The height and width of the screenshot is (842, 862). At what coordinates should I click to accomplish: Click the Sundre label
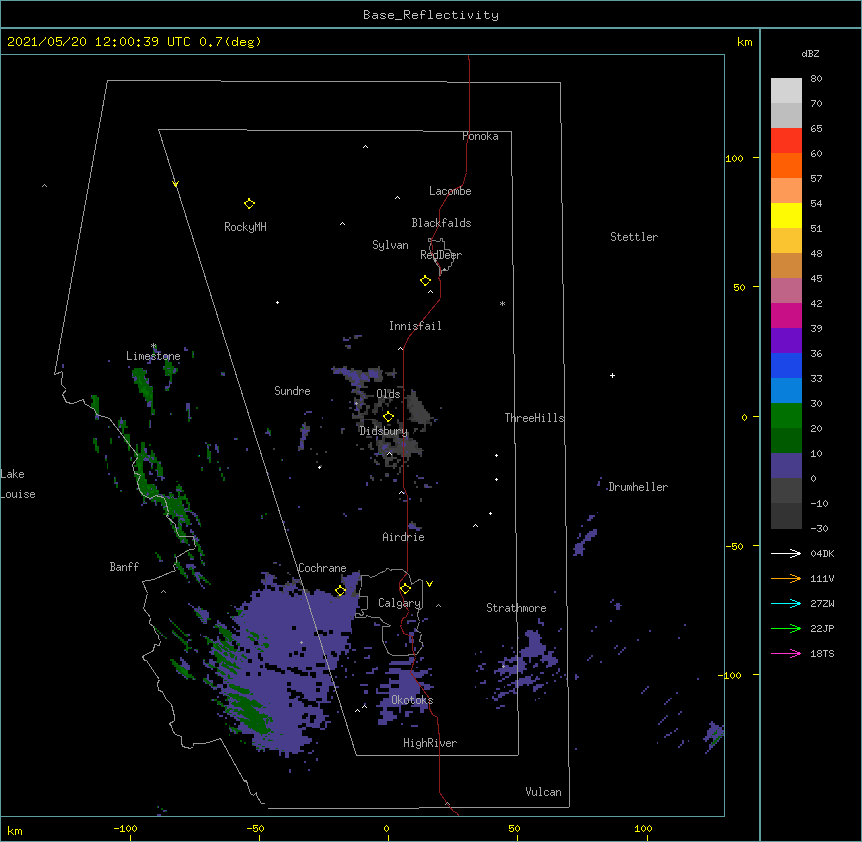[292, 391]
